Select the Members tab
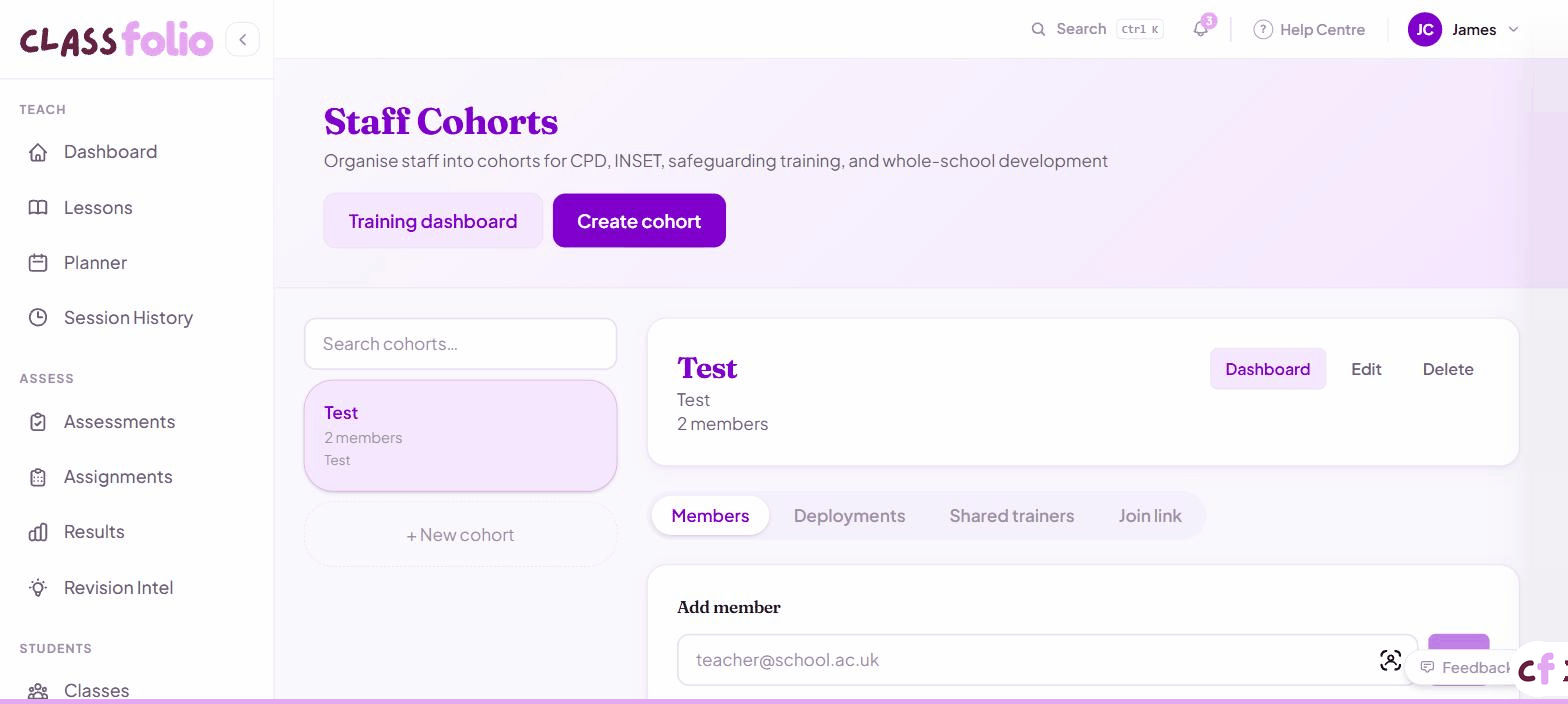This screenshot has height=704, width=1568. (710, 516)
